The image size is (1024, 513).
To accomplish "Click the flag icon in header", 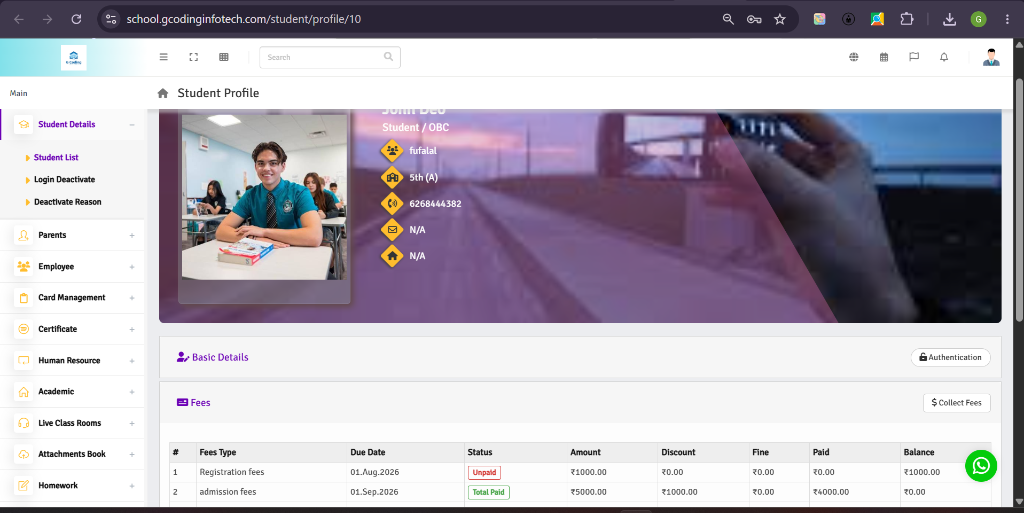I will pyautogui.click(x=914, y=57).
